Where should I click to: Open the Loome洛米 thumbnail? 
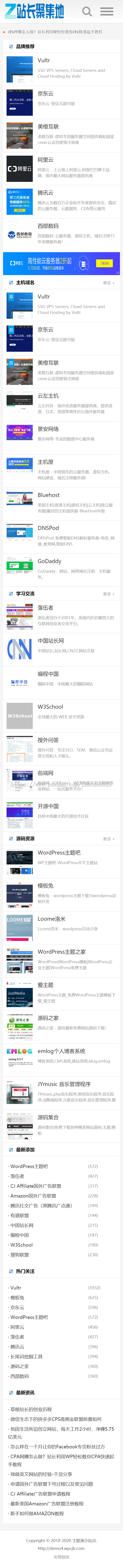pyautogui.click(x=19, y=928)
